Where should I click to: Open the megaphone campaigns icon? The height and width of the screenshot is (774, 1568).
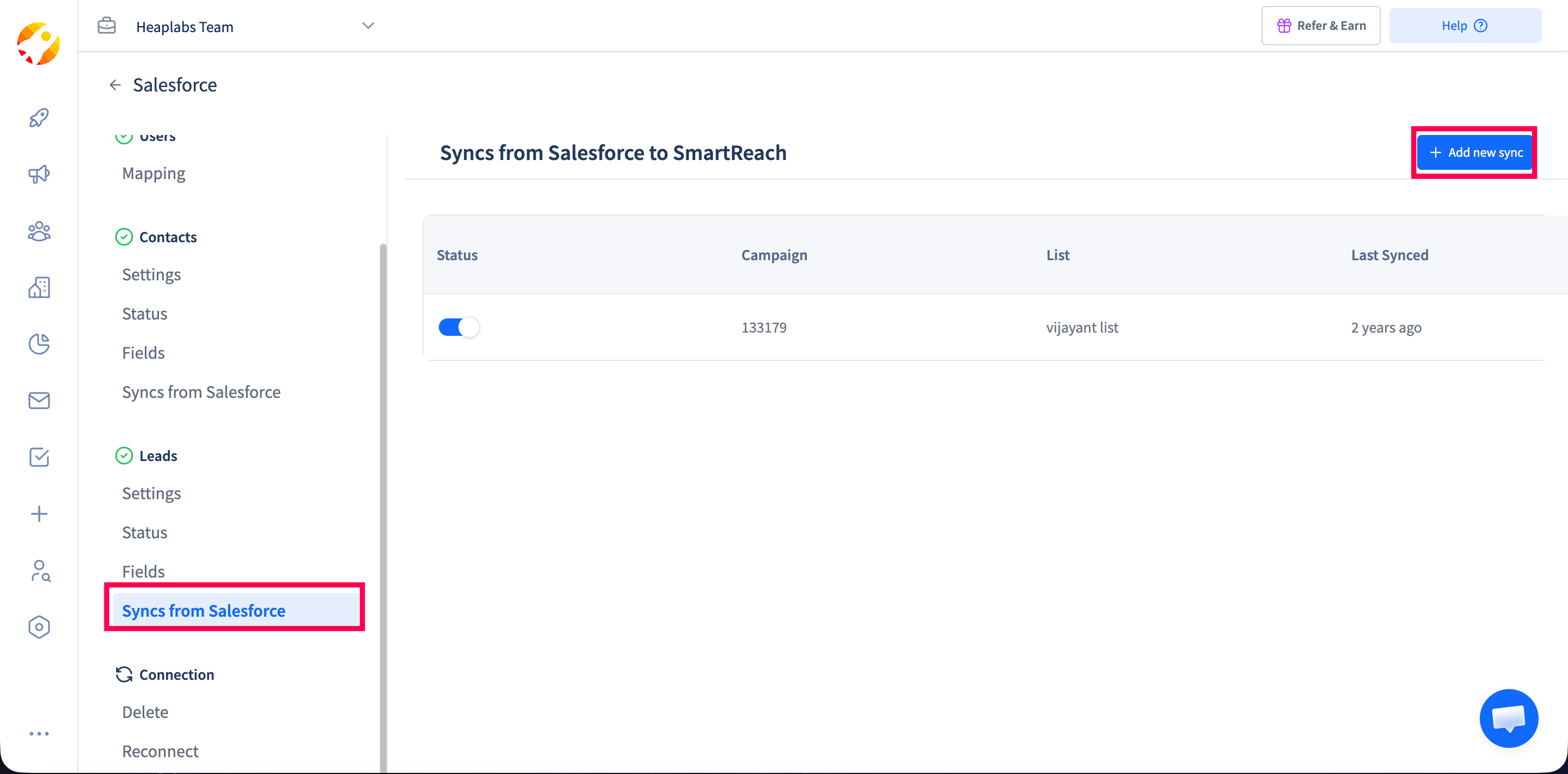39,175
